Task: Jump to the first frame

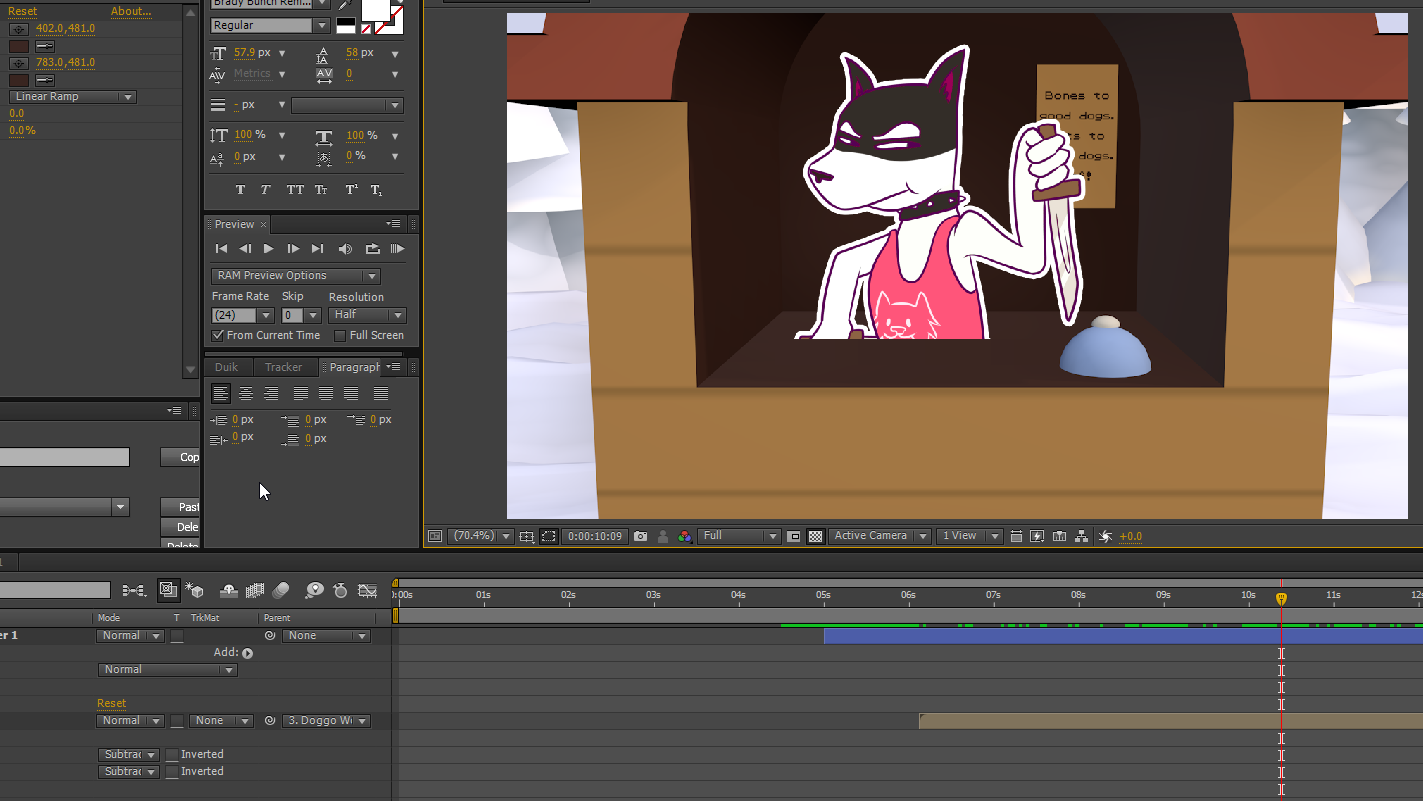Action: tap(221, 249)
